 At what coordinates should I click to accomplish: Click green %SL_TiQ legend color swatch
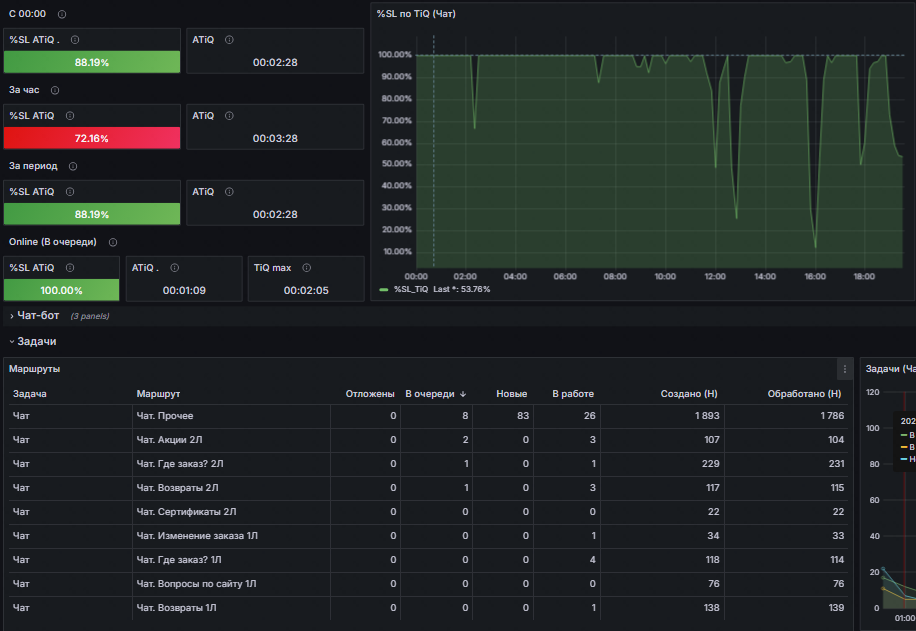coord(384,289)
